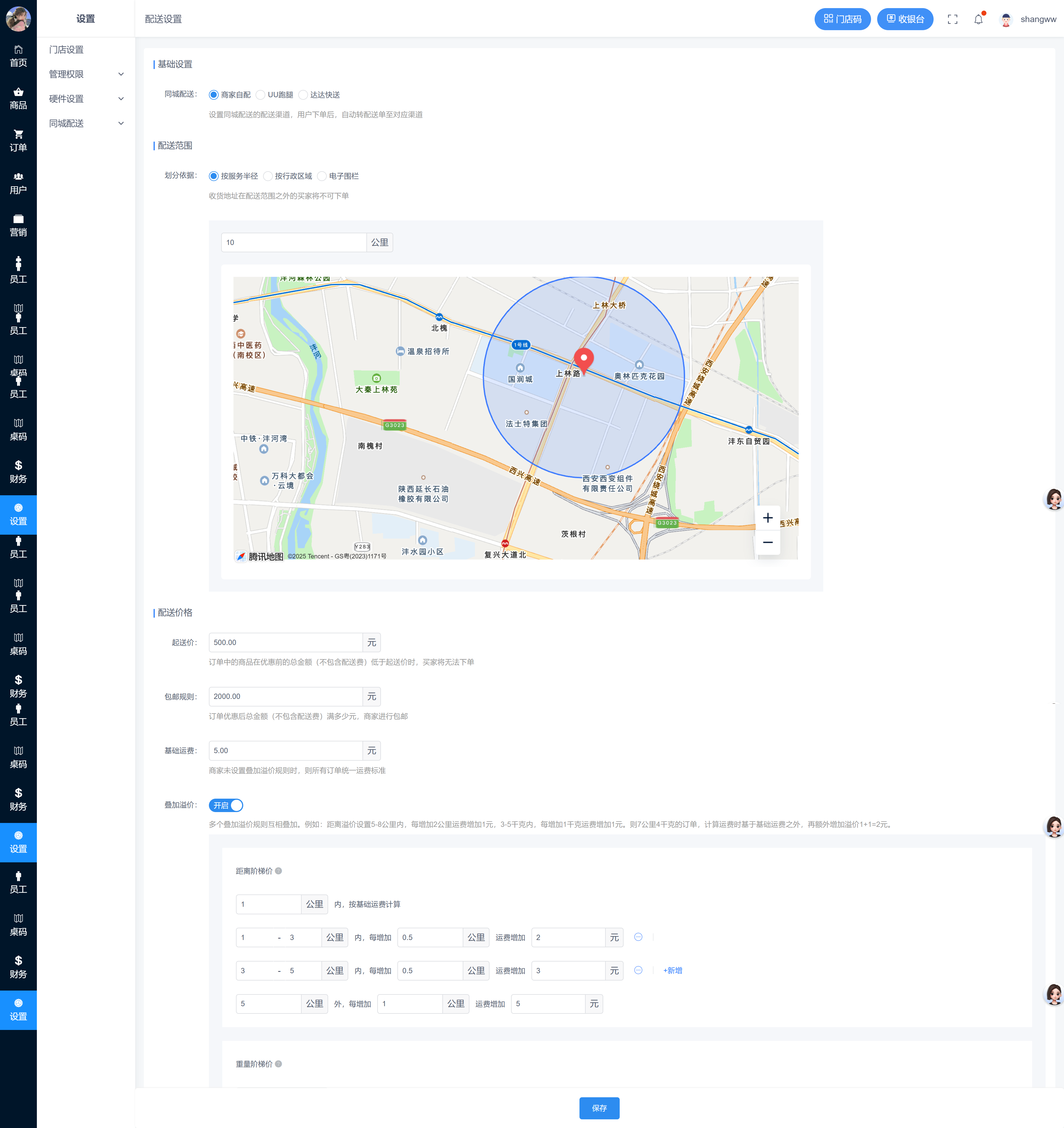This screenshot has width=1064, height=1128.
Task: Remove the 1-3 km distance tier row
Action: coord(638,937)
